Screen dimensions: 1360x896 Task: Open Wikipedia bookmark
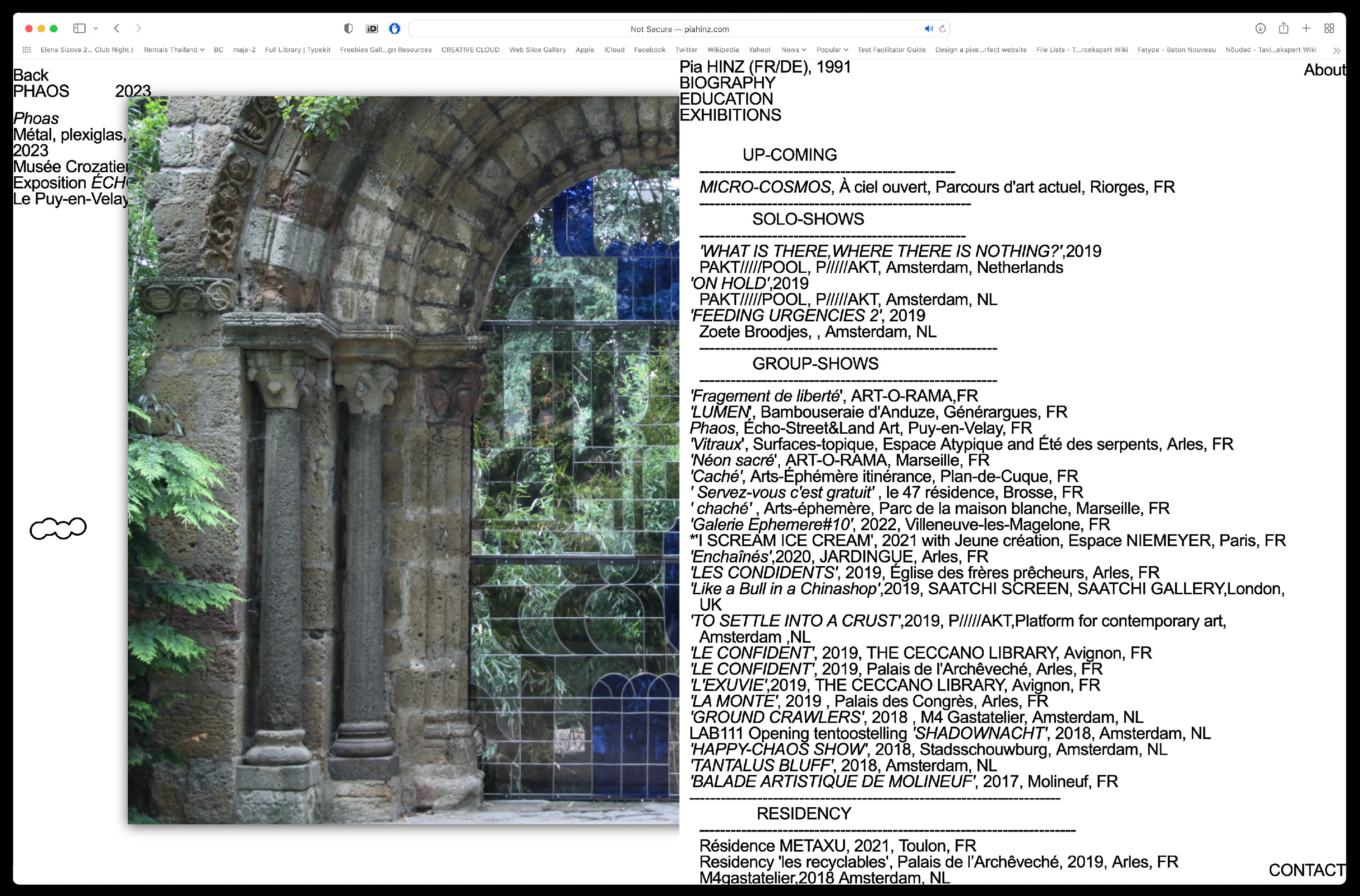(x=723, y=50)
